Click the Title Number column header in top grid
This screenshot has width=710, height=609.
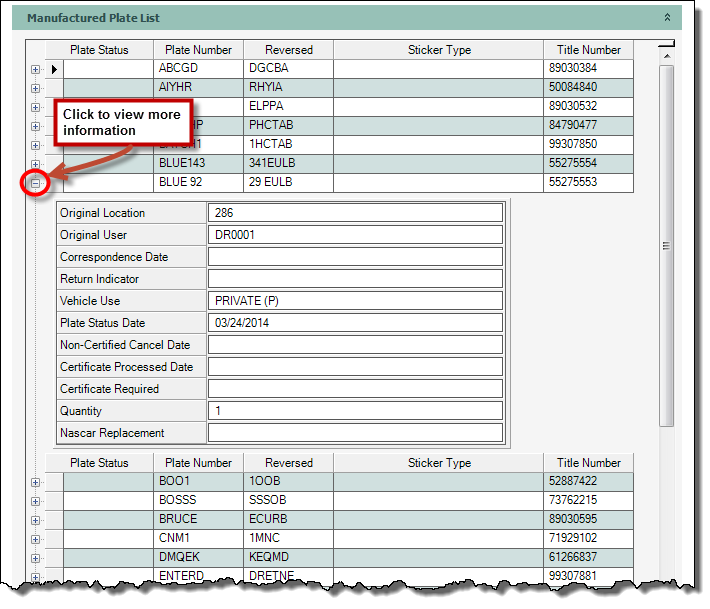coord(588,50)
